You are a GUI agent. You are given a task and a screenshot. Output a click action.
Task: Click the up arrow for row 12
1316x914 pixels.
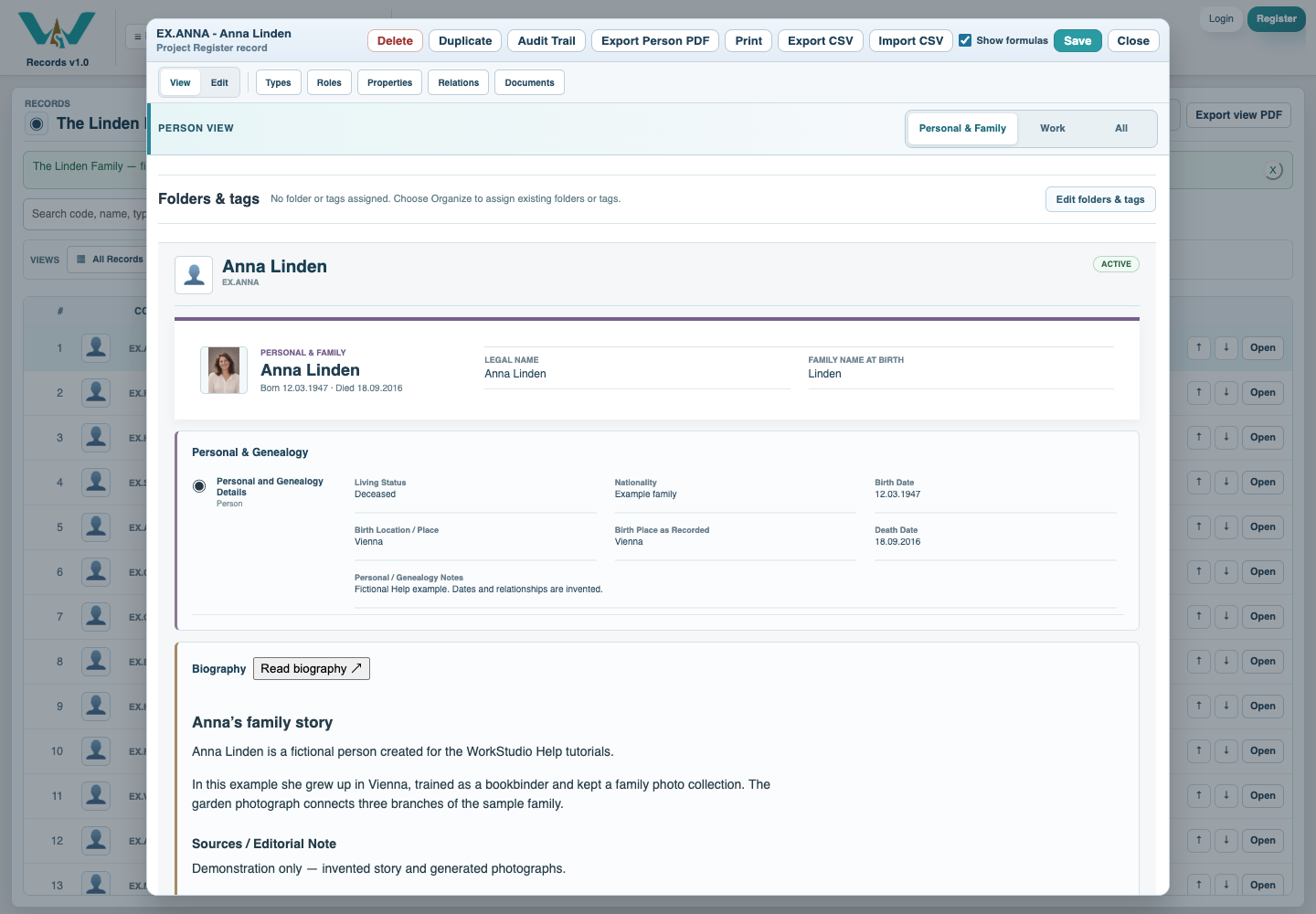[1199, 841]
